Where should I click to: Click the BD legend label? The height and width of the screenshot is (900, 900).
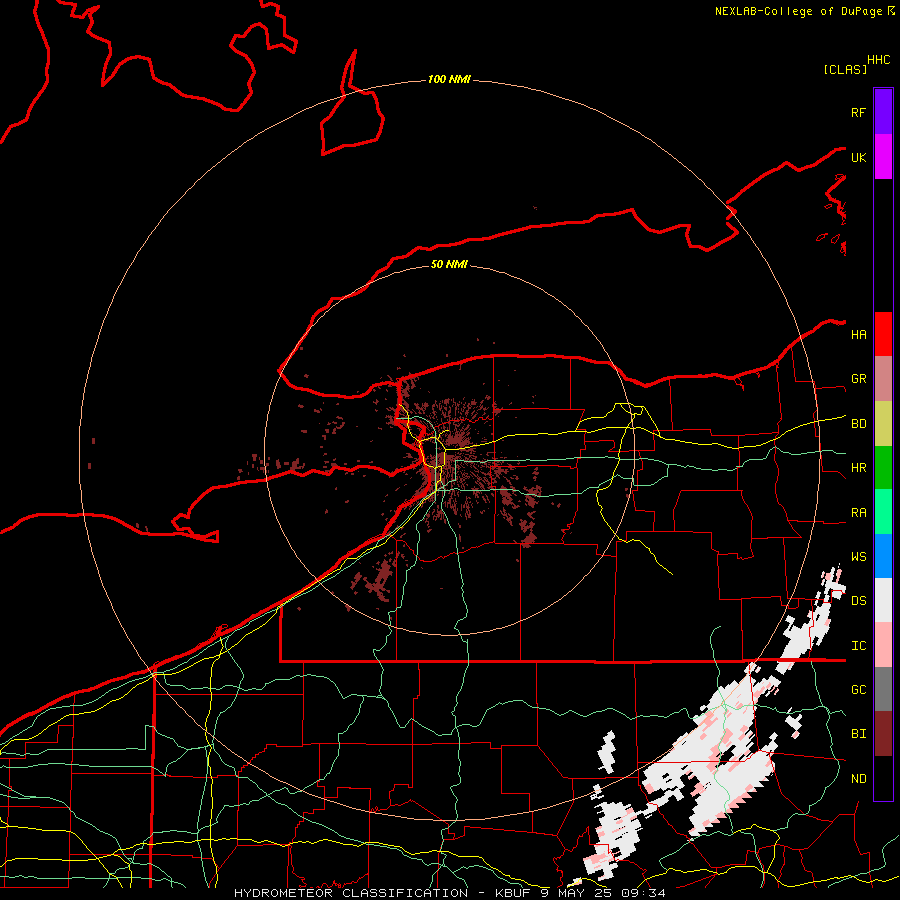tap(858, 424)
